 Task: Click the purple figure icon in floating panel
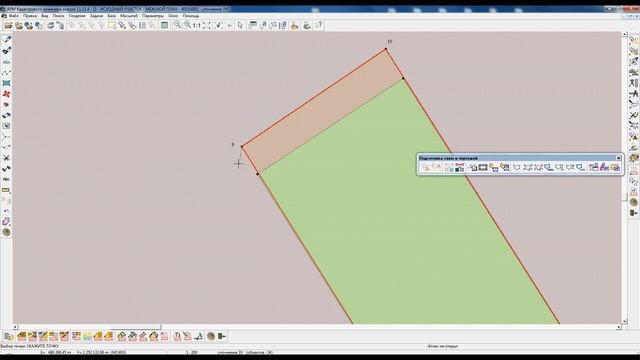(604, 167)
